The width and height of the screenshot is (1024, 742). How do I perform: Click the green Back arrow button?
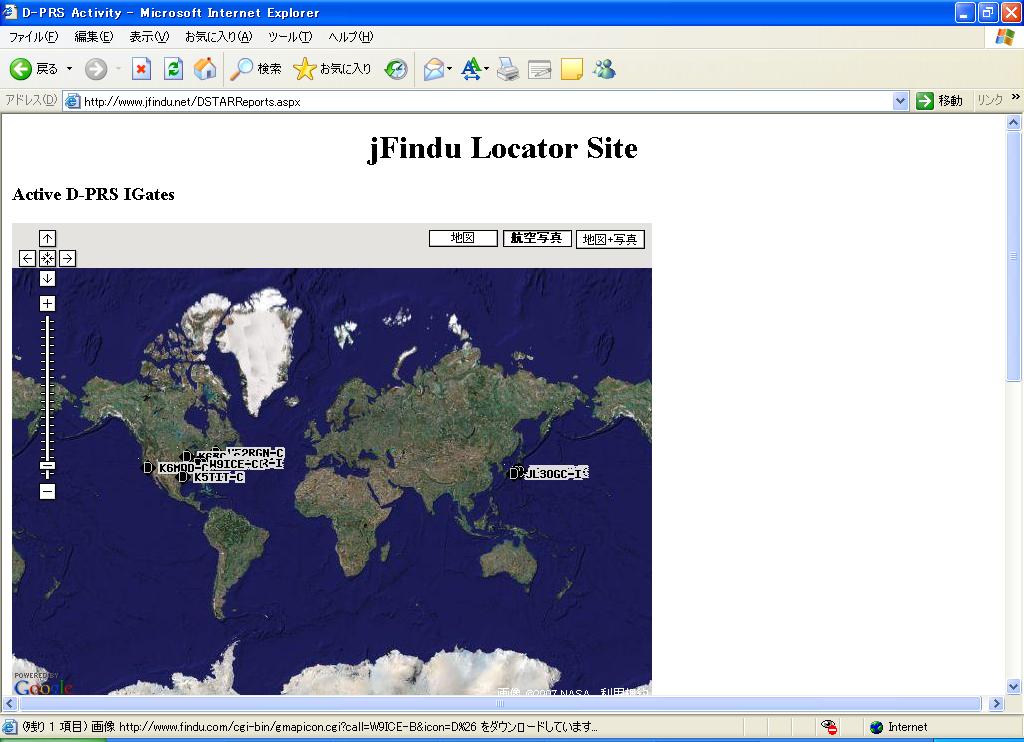pos(20,69)
